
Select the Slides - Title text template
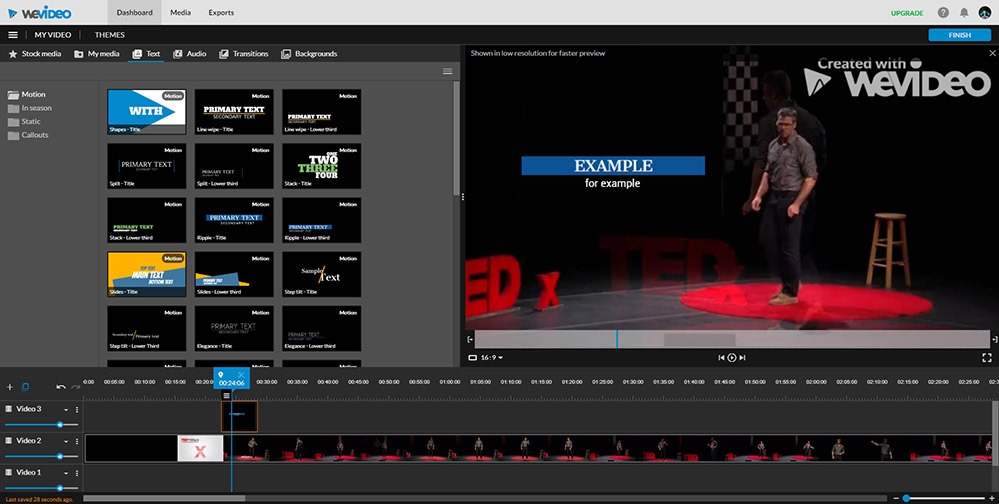pyautogui.click(x=147, y=274)
